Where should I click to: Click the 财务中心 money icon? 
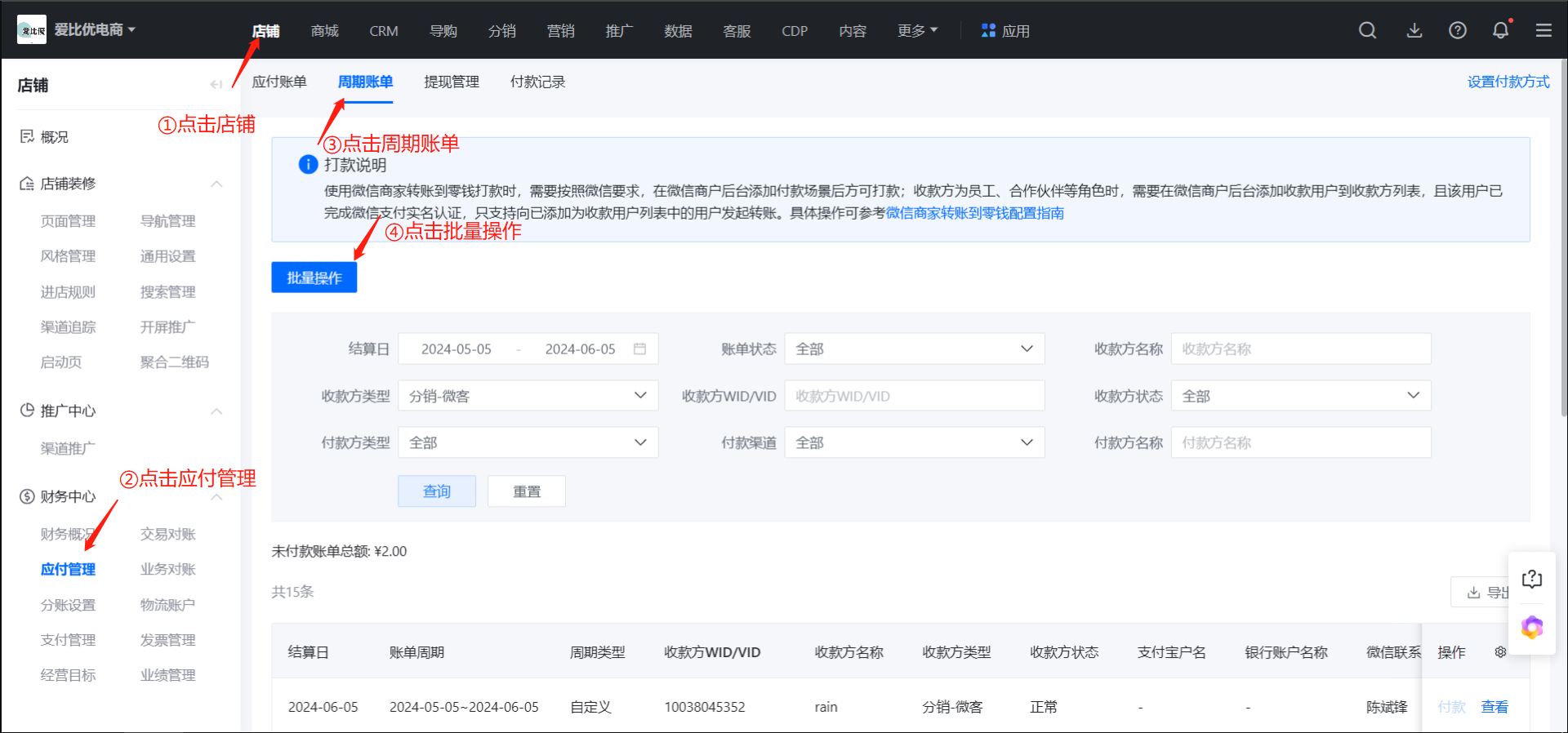click(27, 496)
